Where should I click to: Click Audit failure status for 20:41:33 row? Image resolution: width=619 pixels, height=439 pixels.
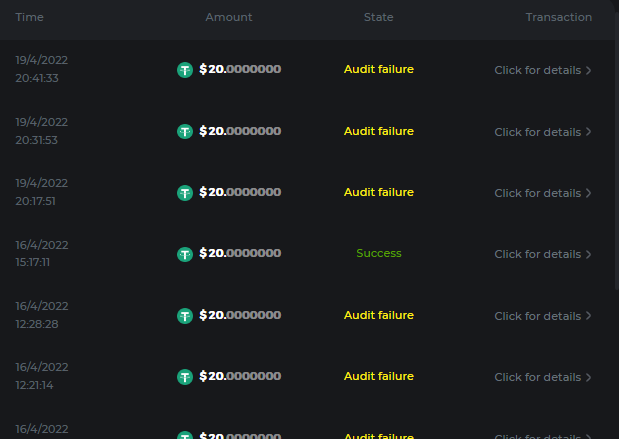click(x=378, y=70)
